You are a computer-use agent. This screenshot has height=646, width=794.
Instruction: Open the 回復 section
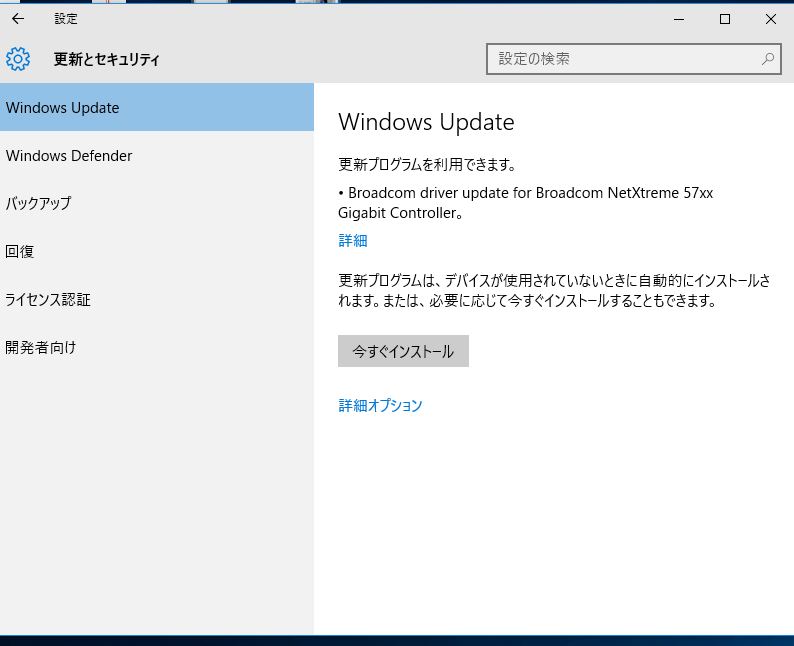pyautogui.click(x=156, y=251)
